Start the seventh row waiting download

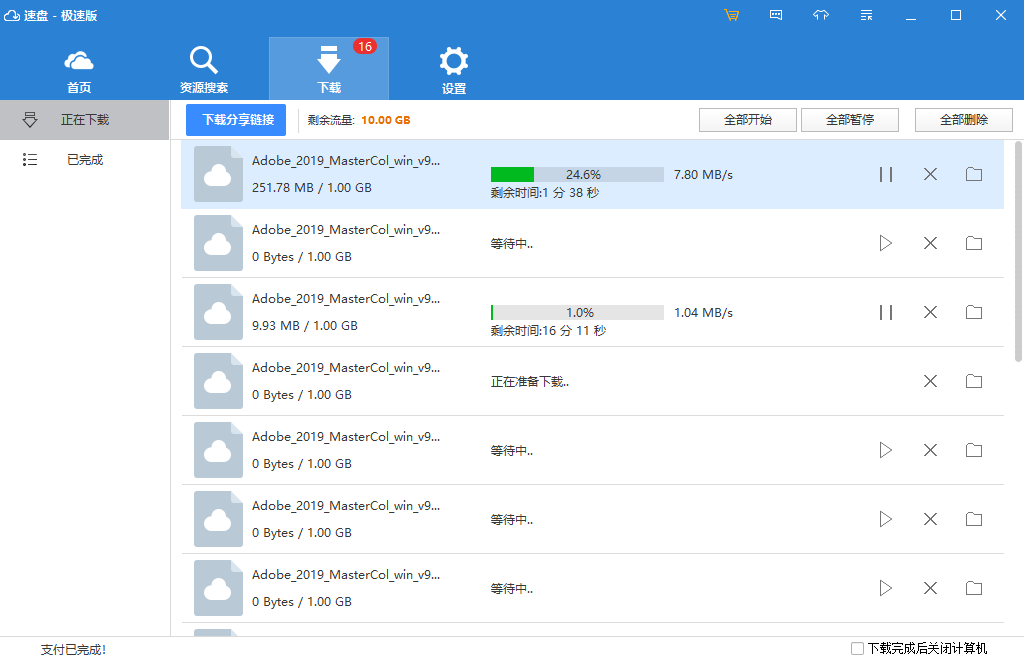[x=886, y=589]
